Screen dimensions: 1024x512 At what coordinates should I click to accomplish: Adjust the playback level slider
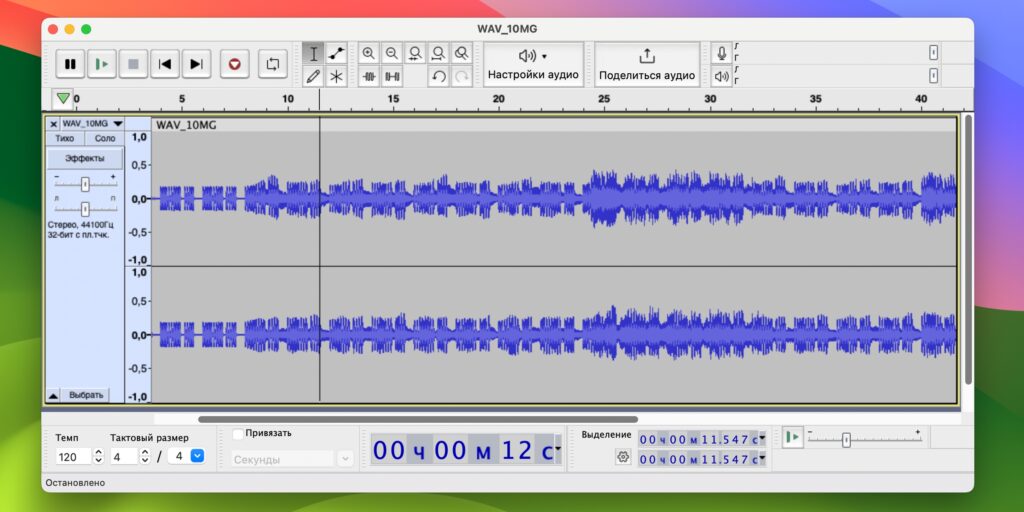(x=934, y=76)
